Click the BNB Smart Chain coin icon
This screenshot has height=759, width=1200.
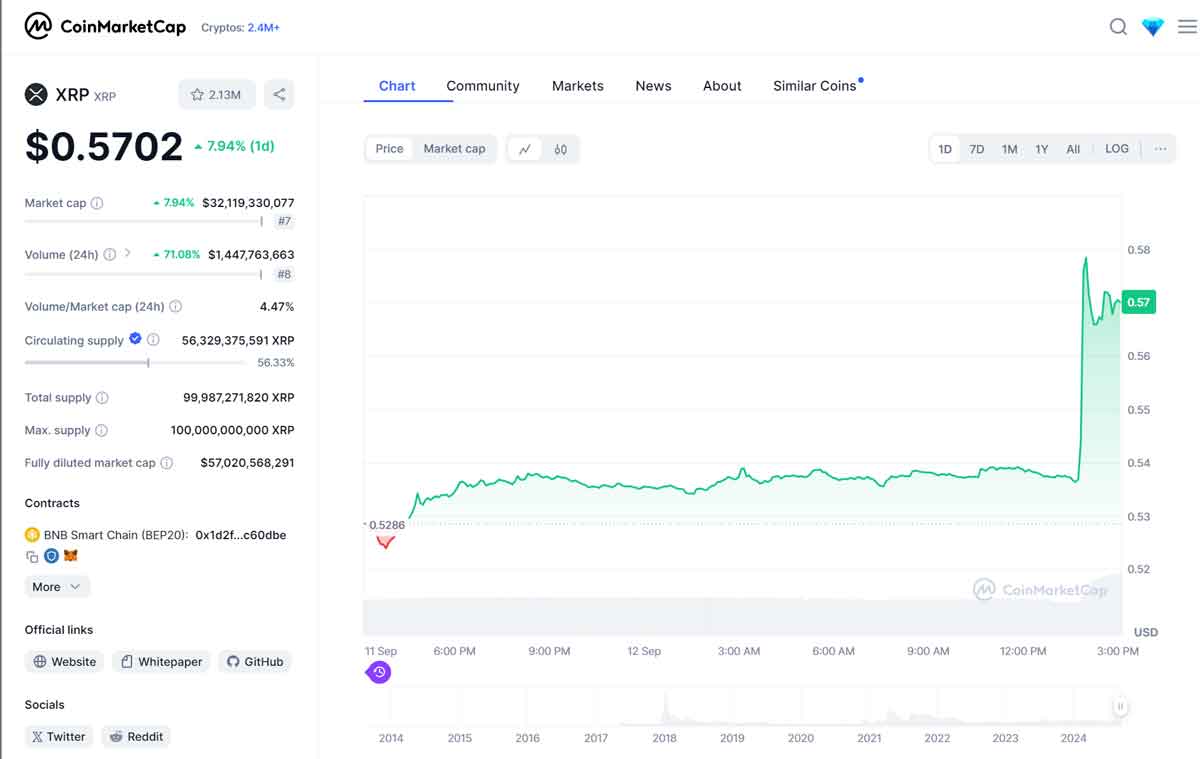point(32,535)
